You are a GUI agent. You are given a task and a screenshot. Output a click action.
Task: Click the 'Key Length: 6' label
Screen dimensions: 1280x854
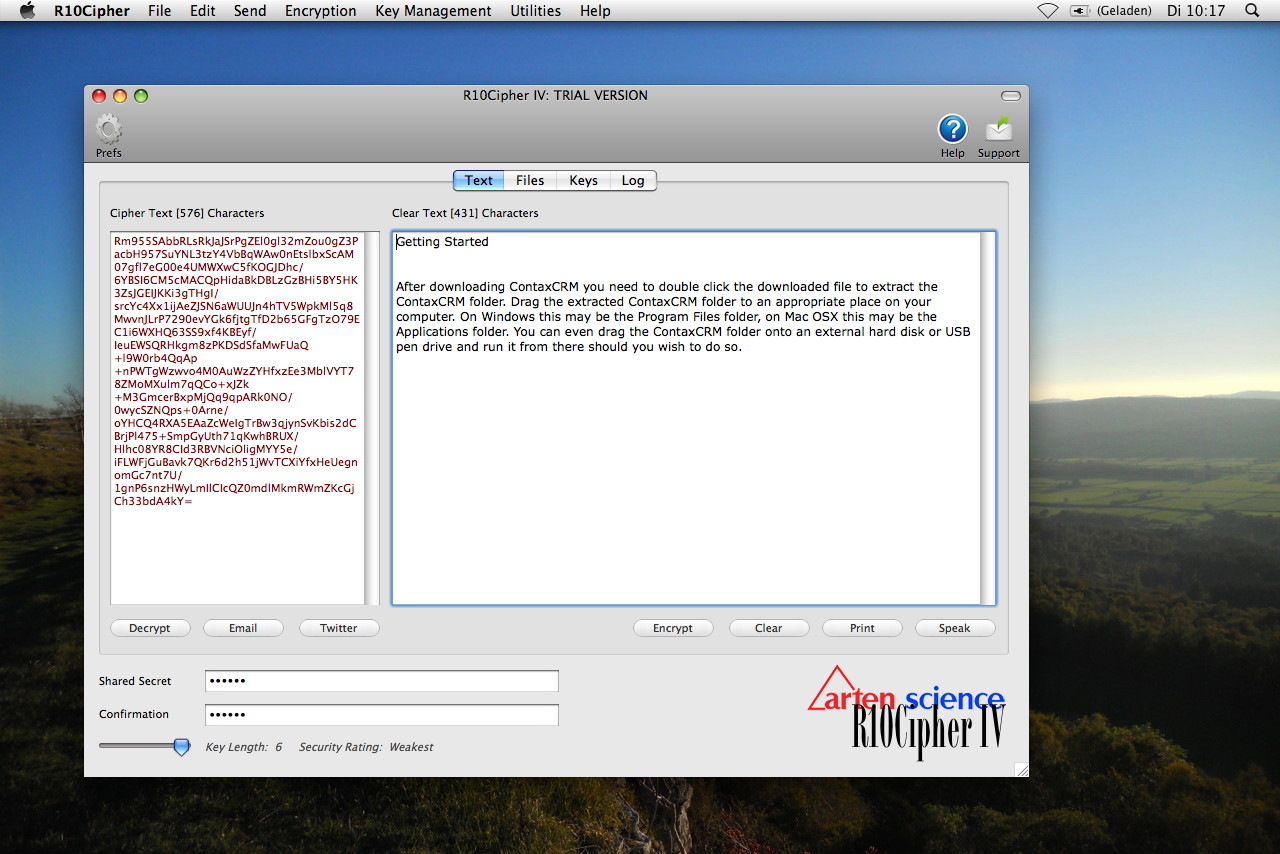[x=244, y=747]
